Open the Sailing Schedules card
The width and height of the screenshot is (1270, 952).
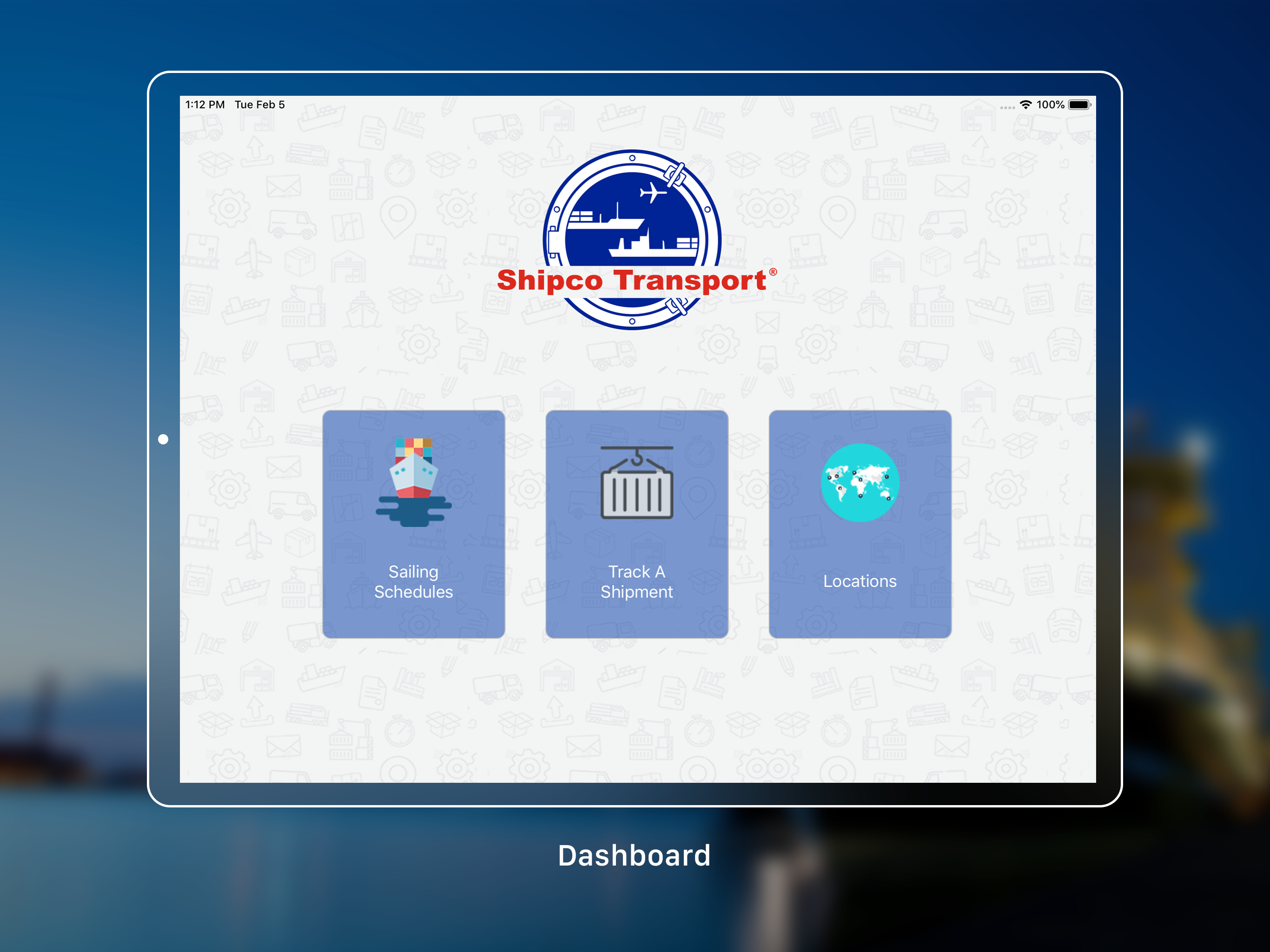[x=413, y=524]
